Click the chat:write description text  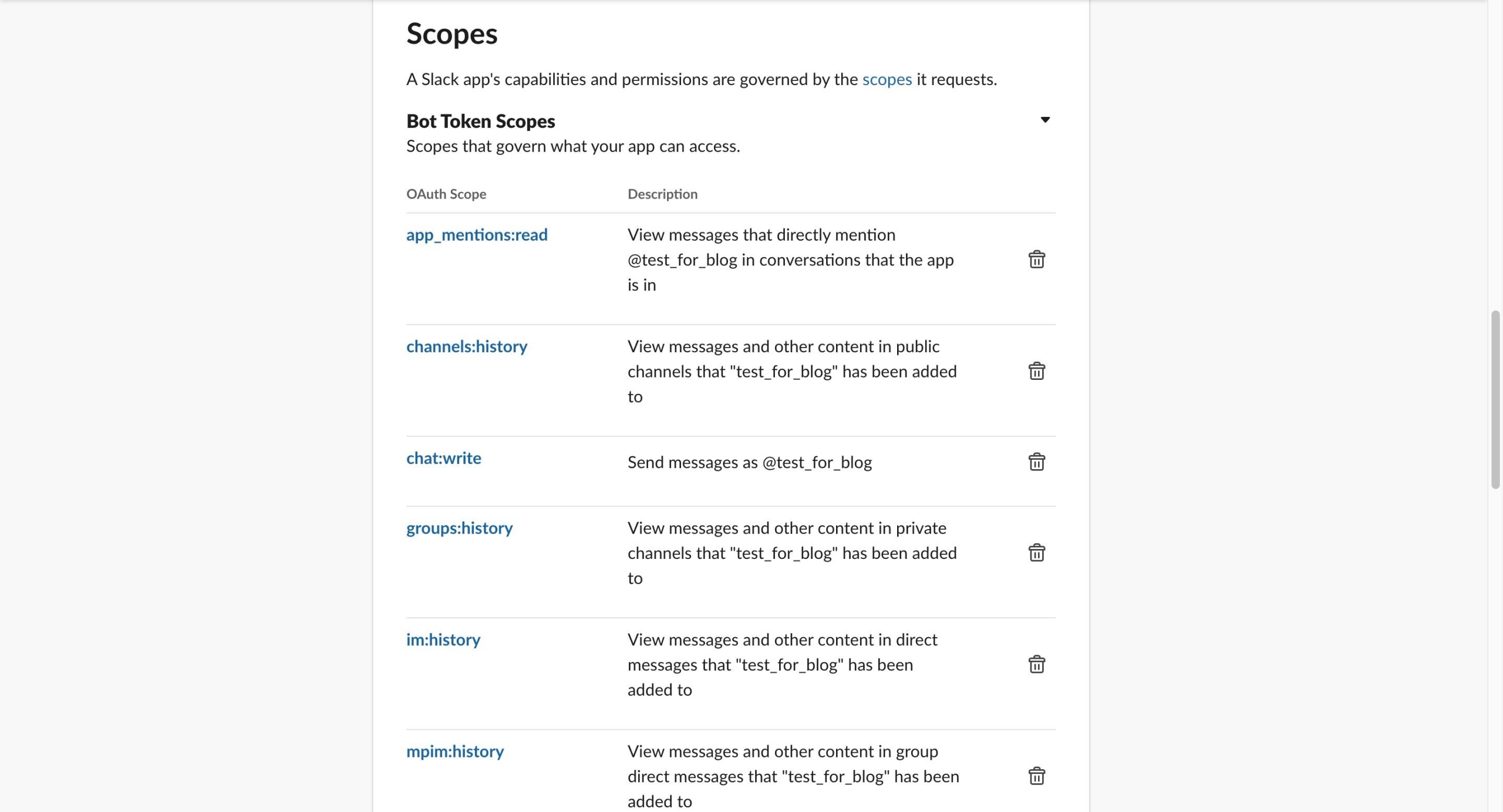pos(749,462)
